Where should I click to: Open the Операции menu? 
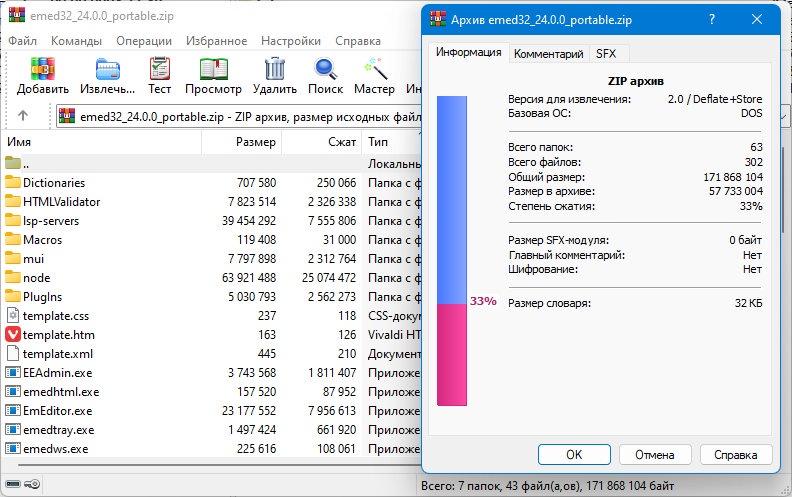(144, 41)
